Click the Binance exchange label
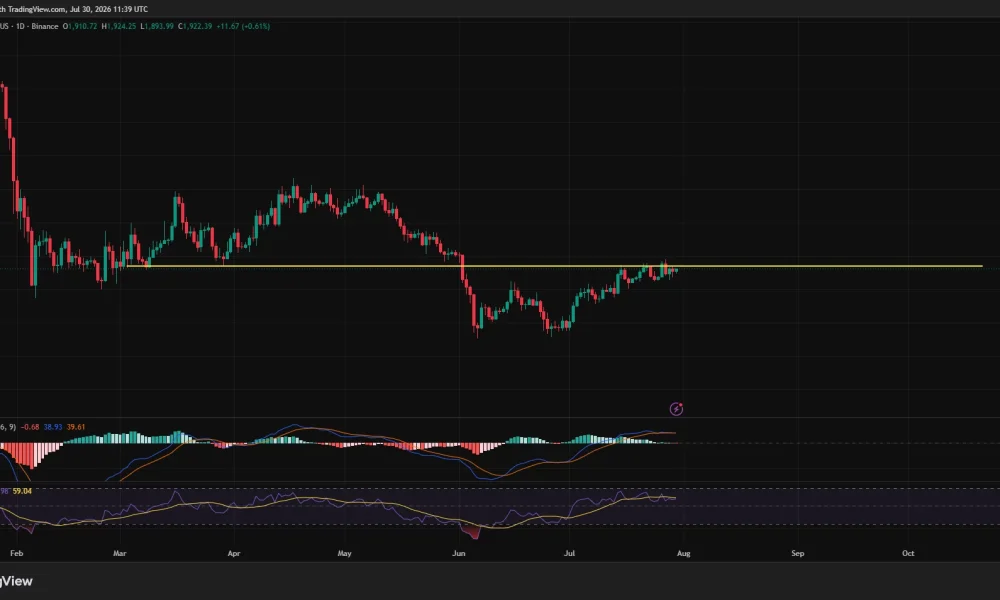 coord(45,26)
